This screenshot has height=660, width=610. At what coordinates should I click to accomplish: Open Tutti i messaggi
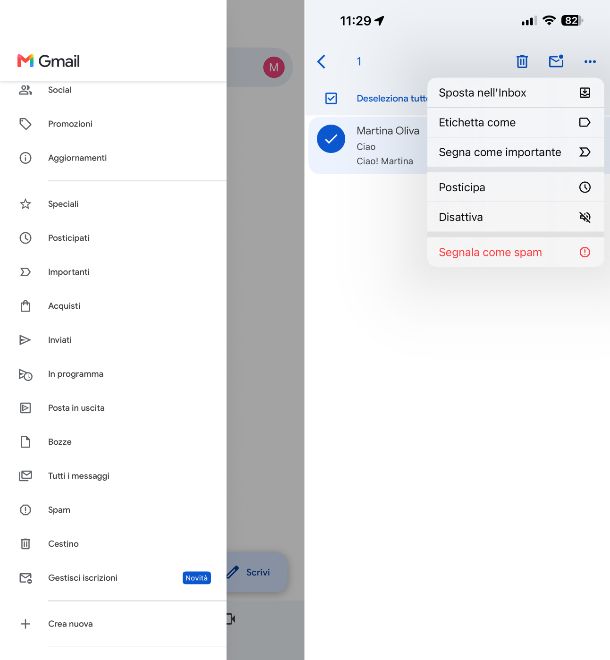click(113, 476)
